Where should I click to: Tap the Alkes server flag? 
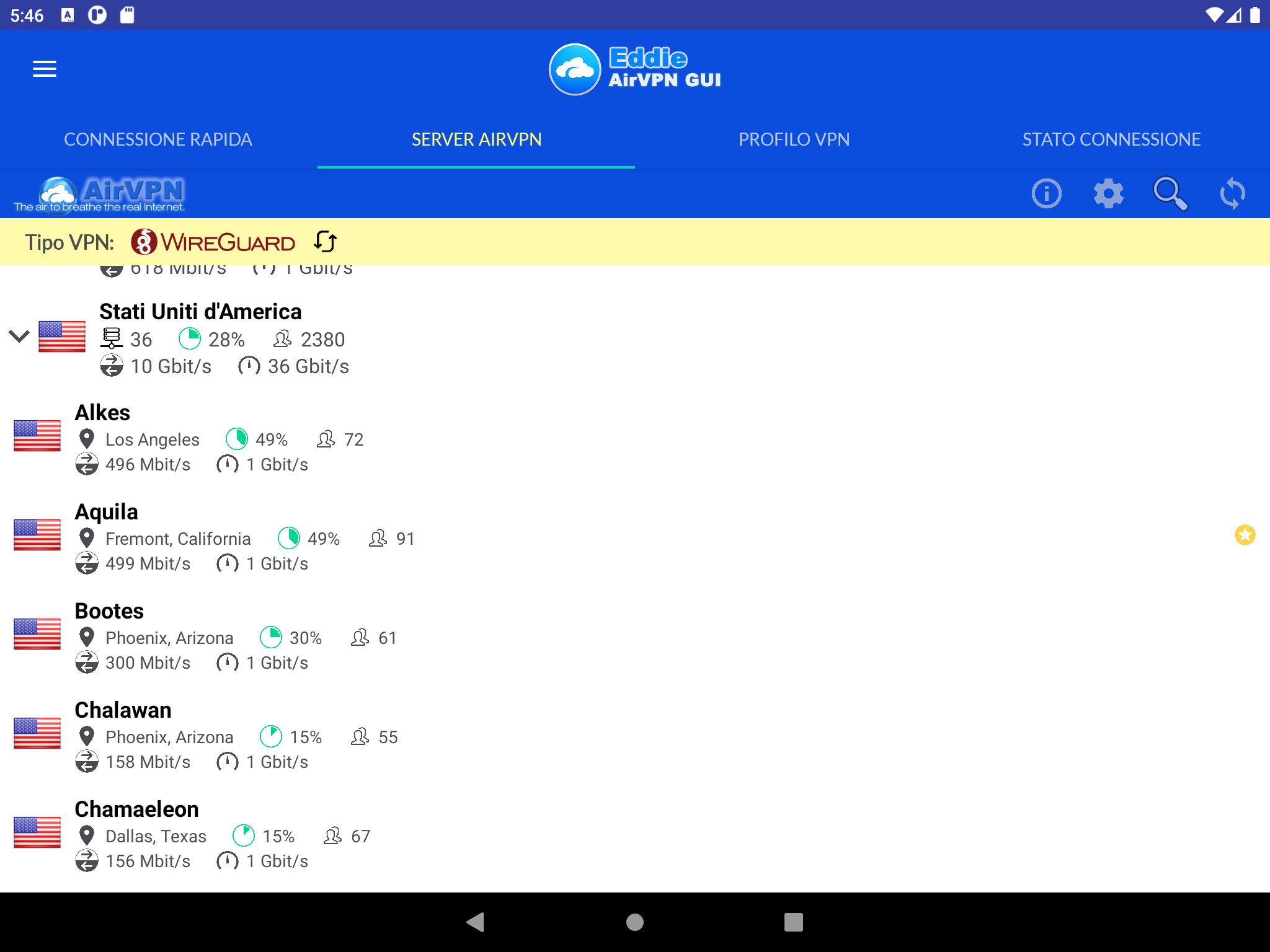37,436
